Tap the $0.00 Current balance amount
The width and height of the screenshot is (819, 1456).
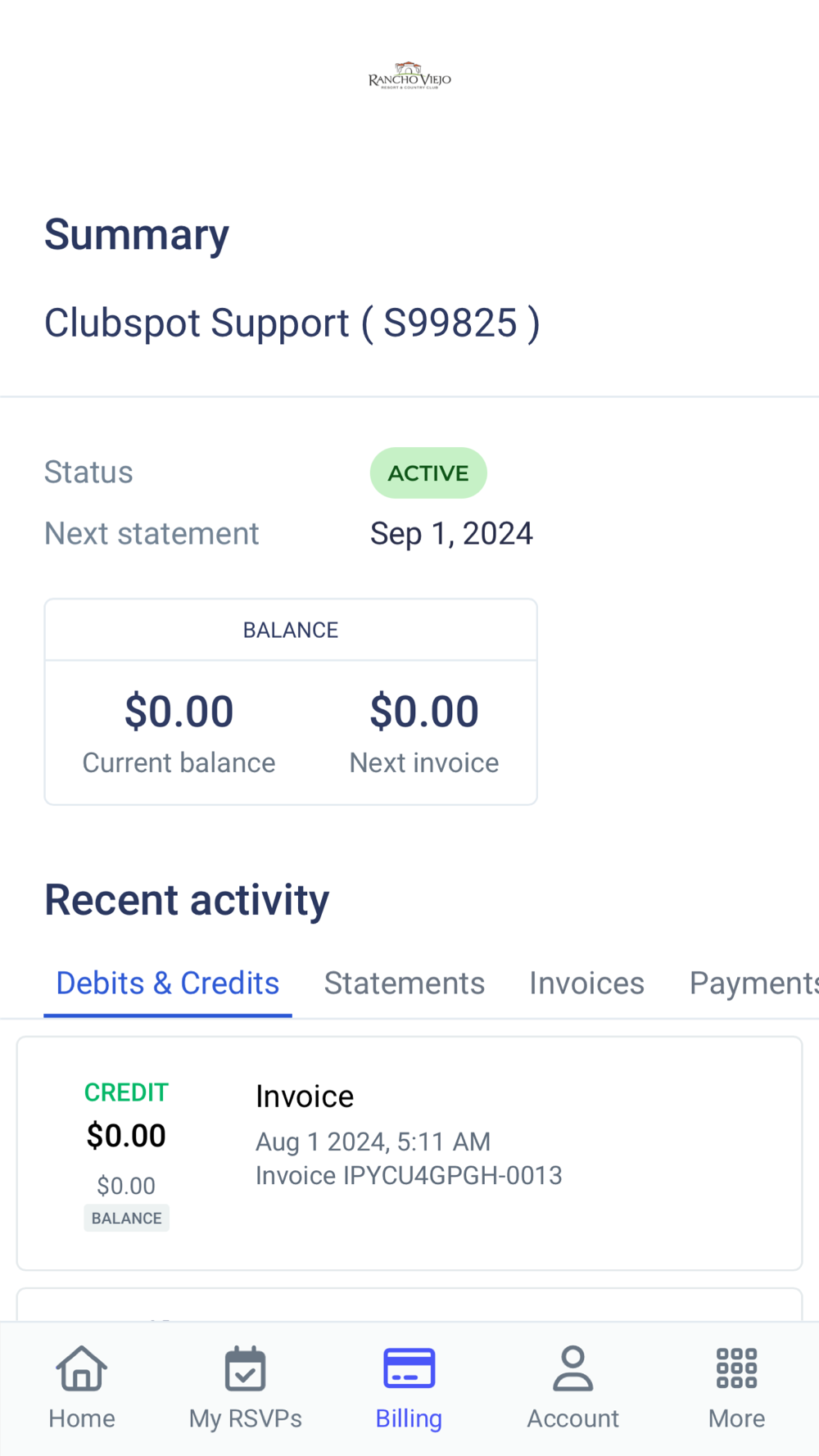(x=179, y=712)
